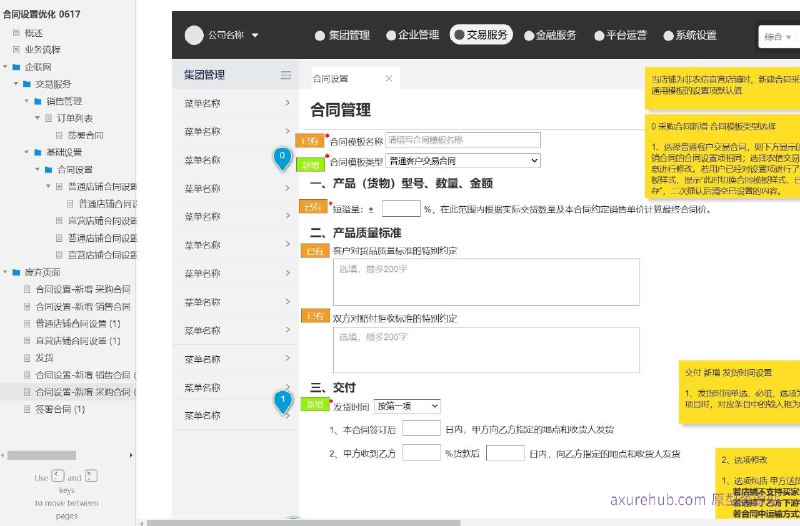Click the 客户对货品质量标准的特别约定 text area

(486, 282)
